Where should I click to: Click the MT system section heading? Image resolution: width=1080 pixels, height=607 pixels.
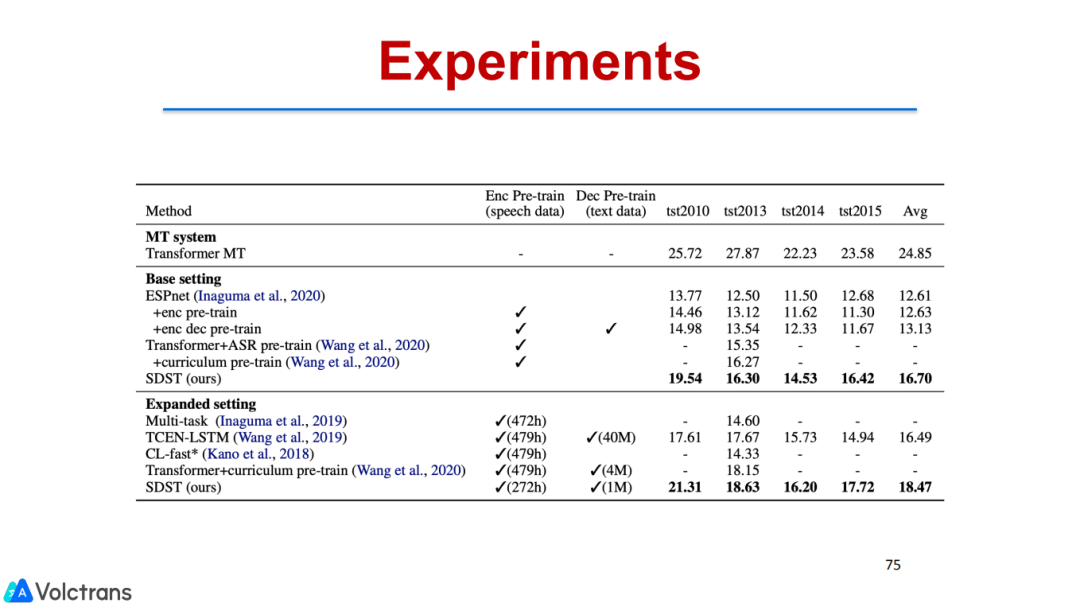coord(180,237)
